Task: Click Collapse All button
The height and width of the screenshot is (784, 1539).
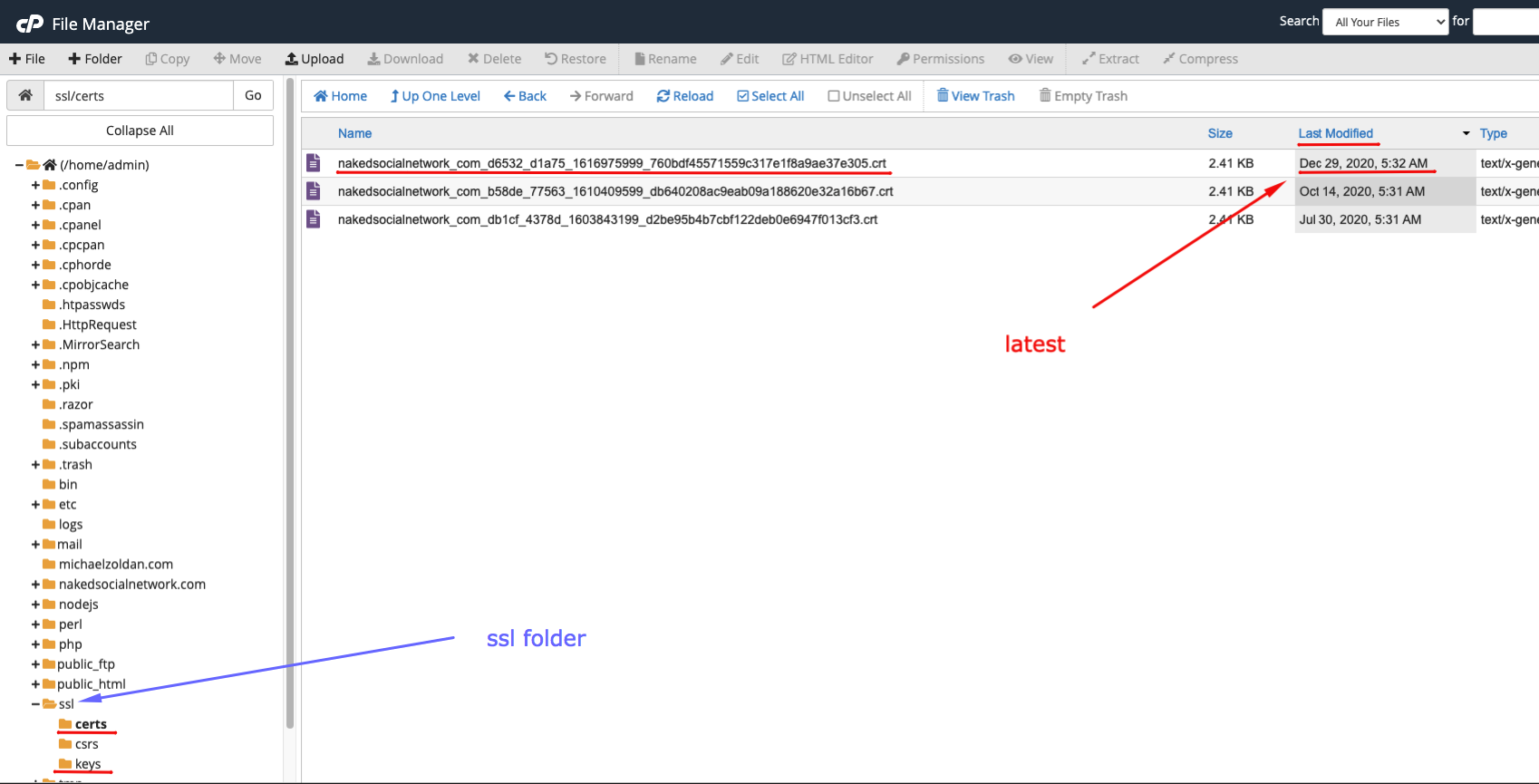Action: (140, 131)
